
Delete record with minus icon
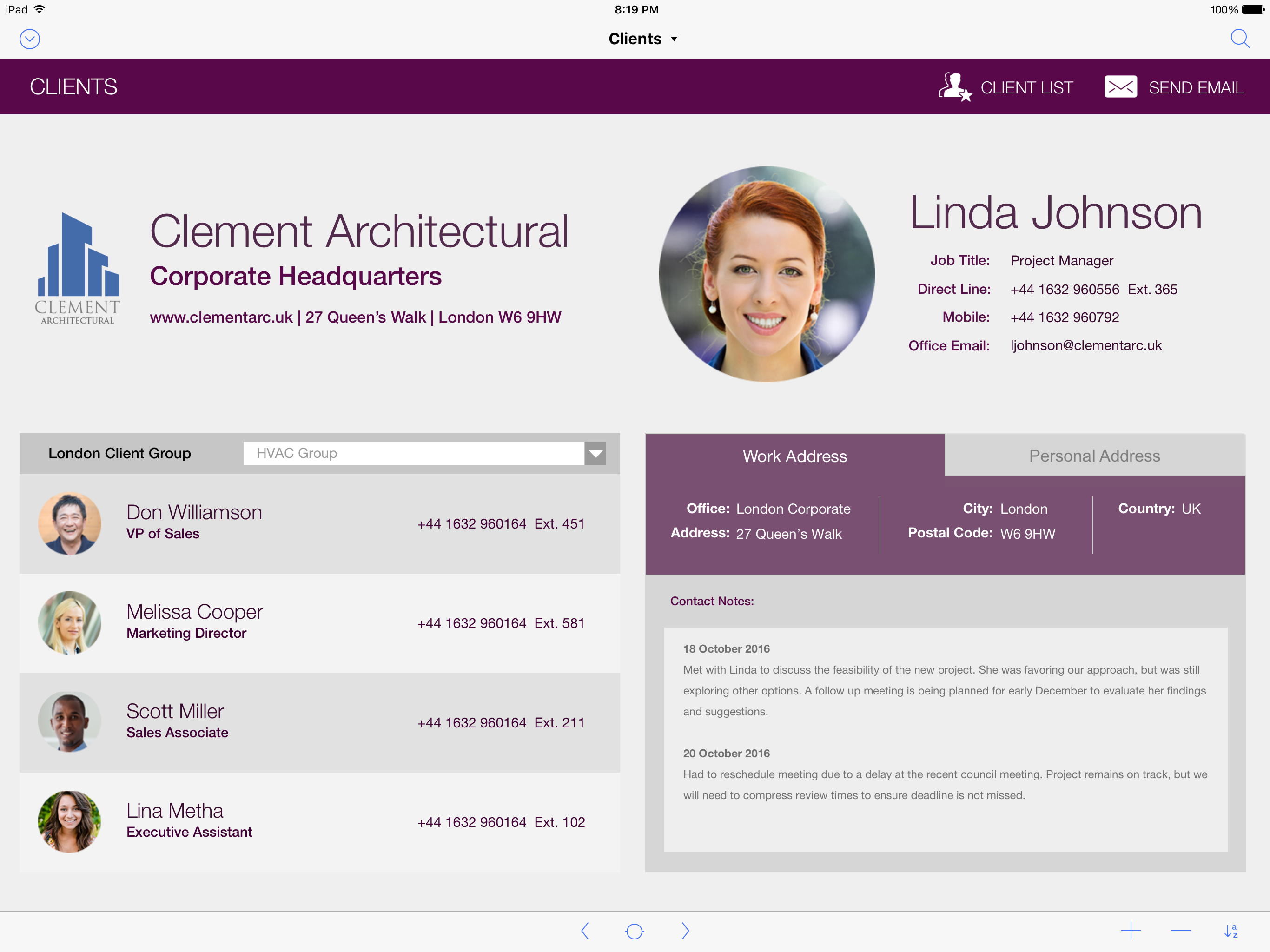1180,931
